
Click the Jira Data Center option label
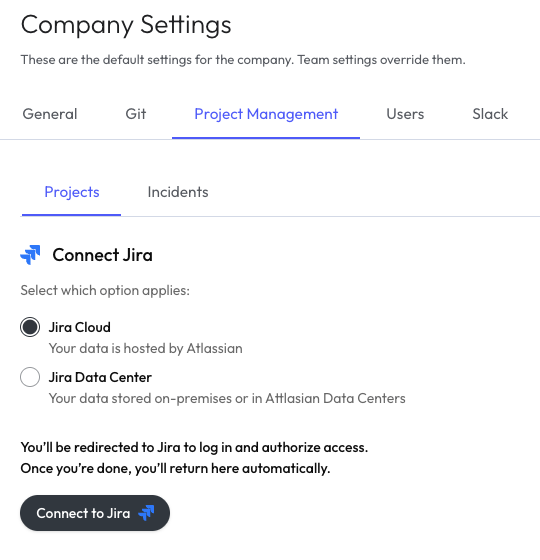[x=100, y=377]
